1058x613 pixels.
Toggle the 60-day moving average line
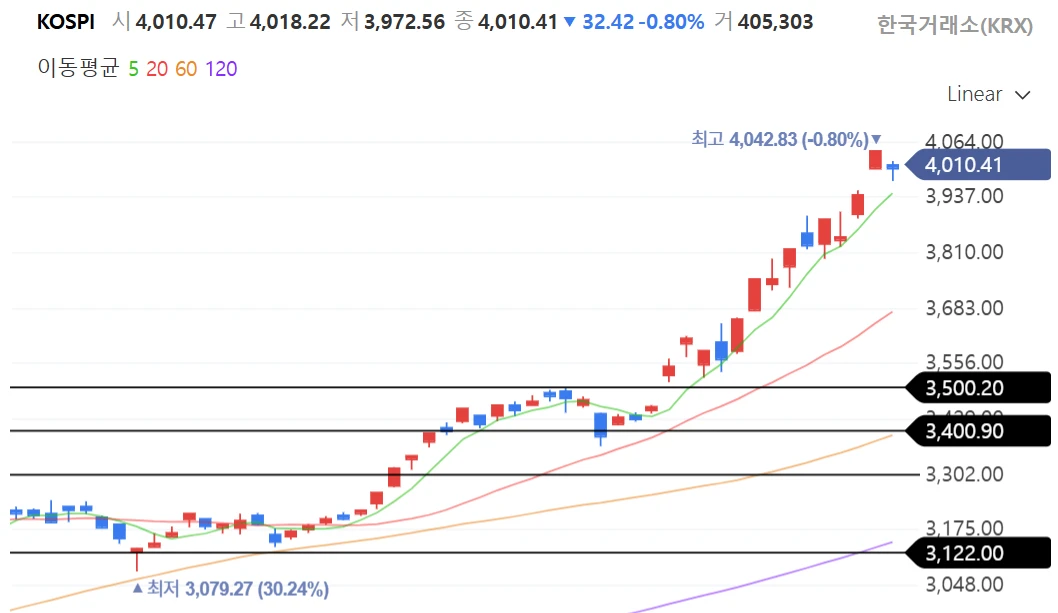(186, 69)
